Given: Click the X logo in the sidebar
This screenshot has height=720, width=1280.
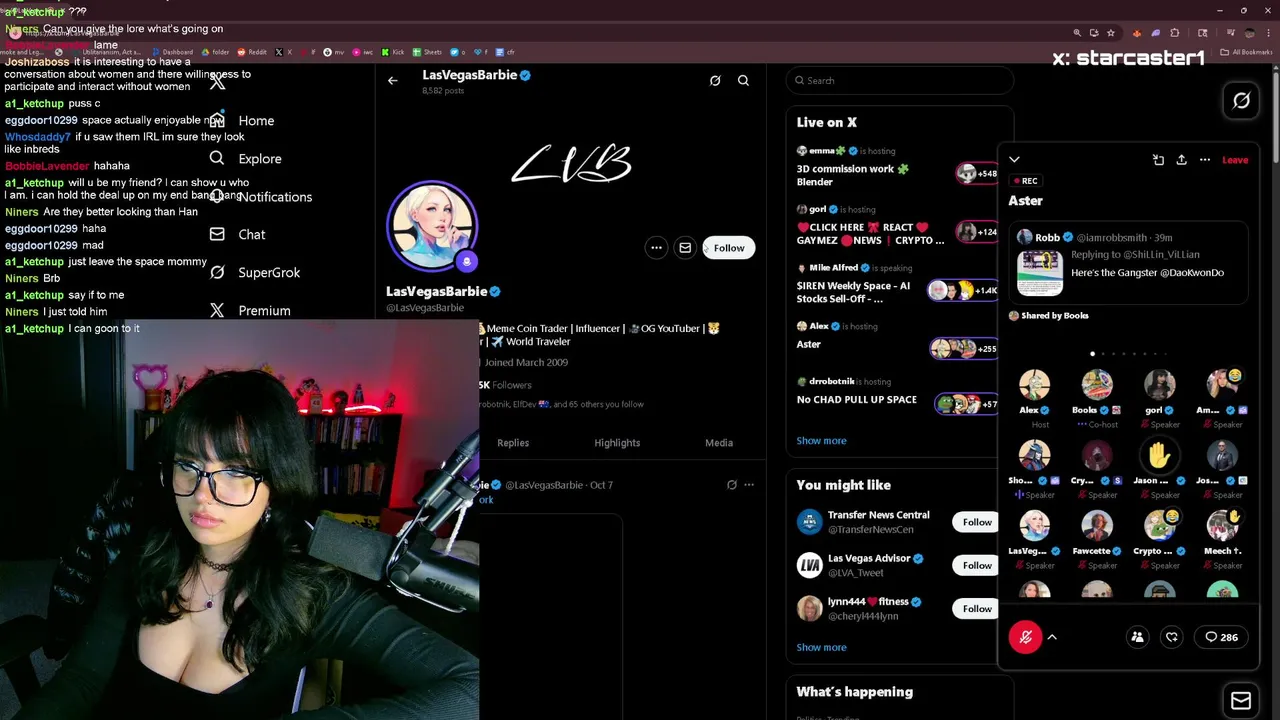Looking at the screenshot, I should [217, 82].
